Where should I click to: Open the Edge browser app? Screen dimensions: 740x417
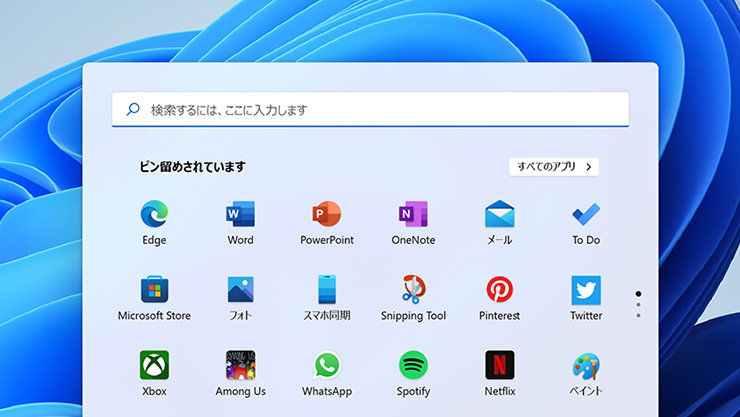[x=154, y=223]
